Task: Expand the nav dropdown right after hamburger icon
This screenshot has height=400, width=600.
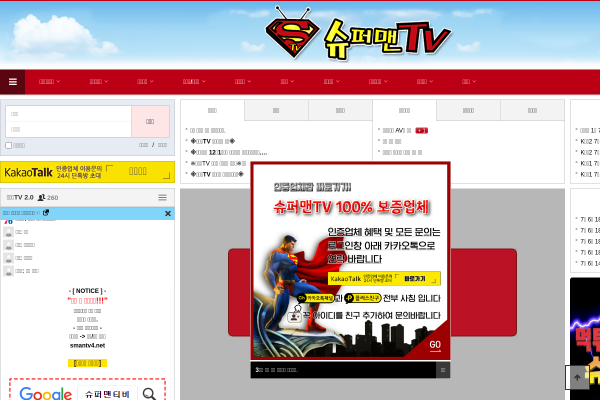Action: pos(49,82)
